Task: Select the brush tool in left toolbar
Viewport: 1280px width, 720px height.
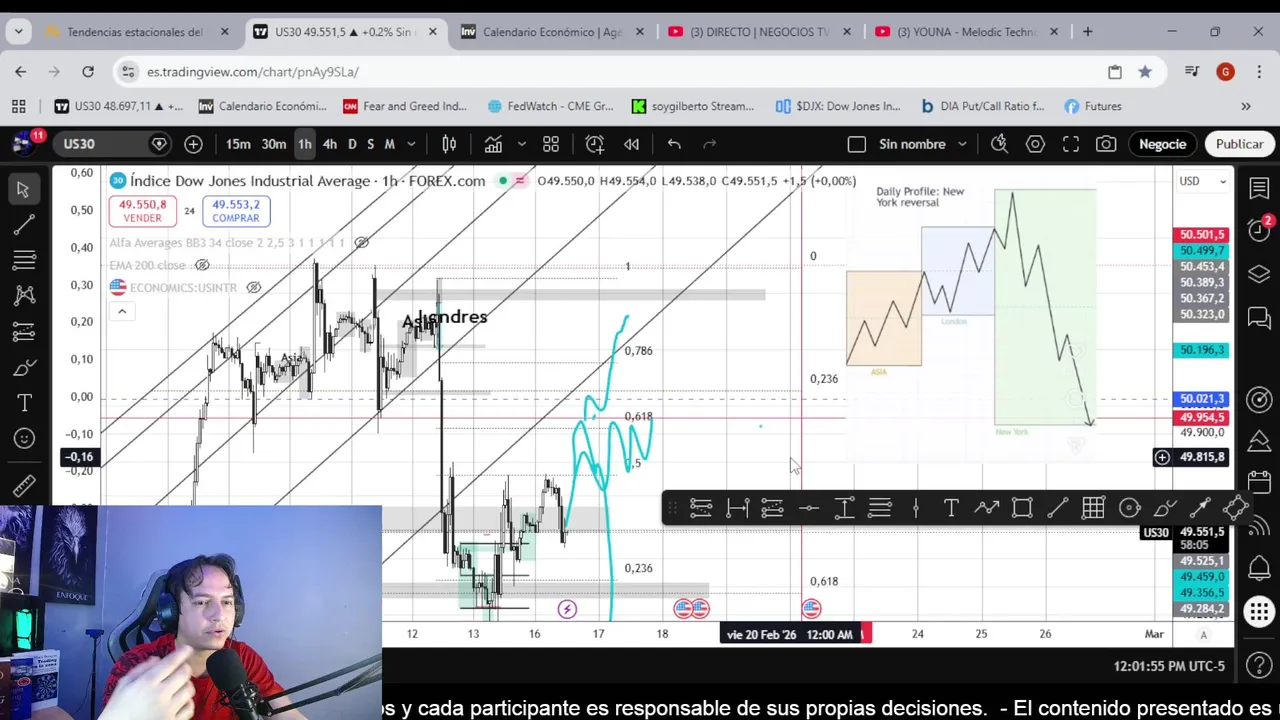Action: (23, 368)
